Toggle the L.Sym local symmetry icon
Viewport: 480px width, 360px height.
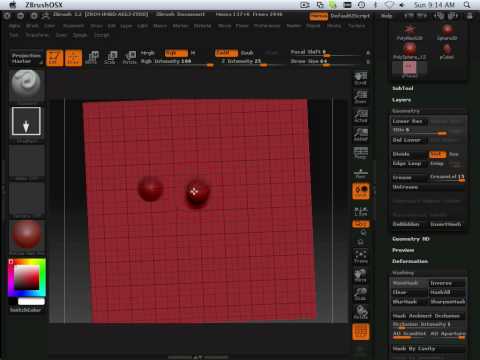pyautogui.click(x=361, y=211)
